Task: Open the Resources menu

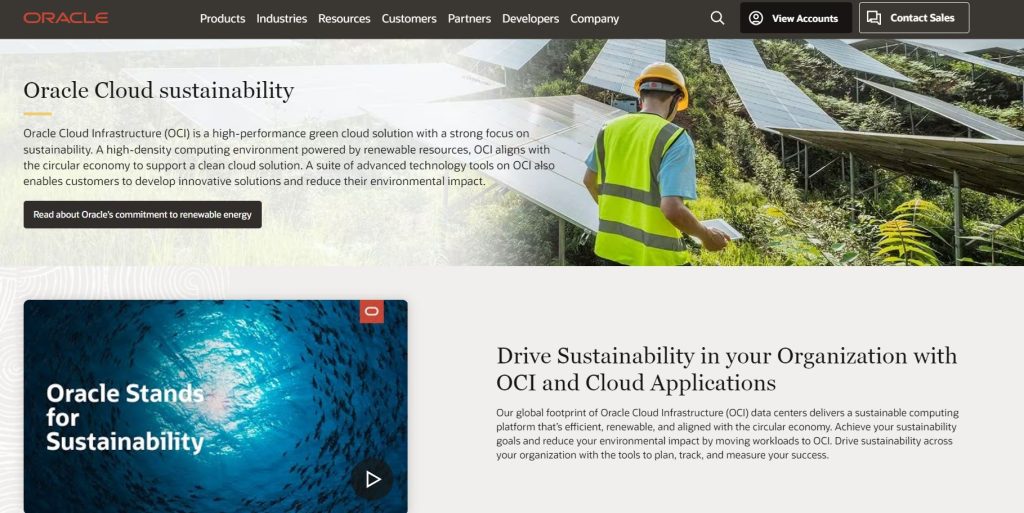Action: click(344, 19)
